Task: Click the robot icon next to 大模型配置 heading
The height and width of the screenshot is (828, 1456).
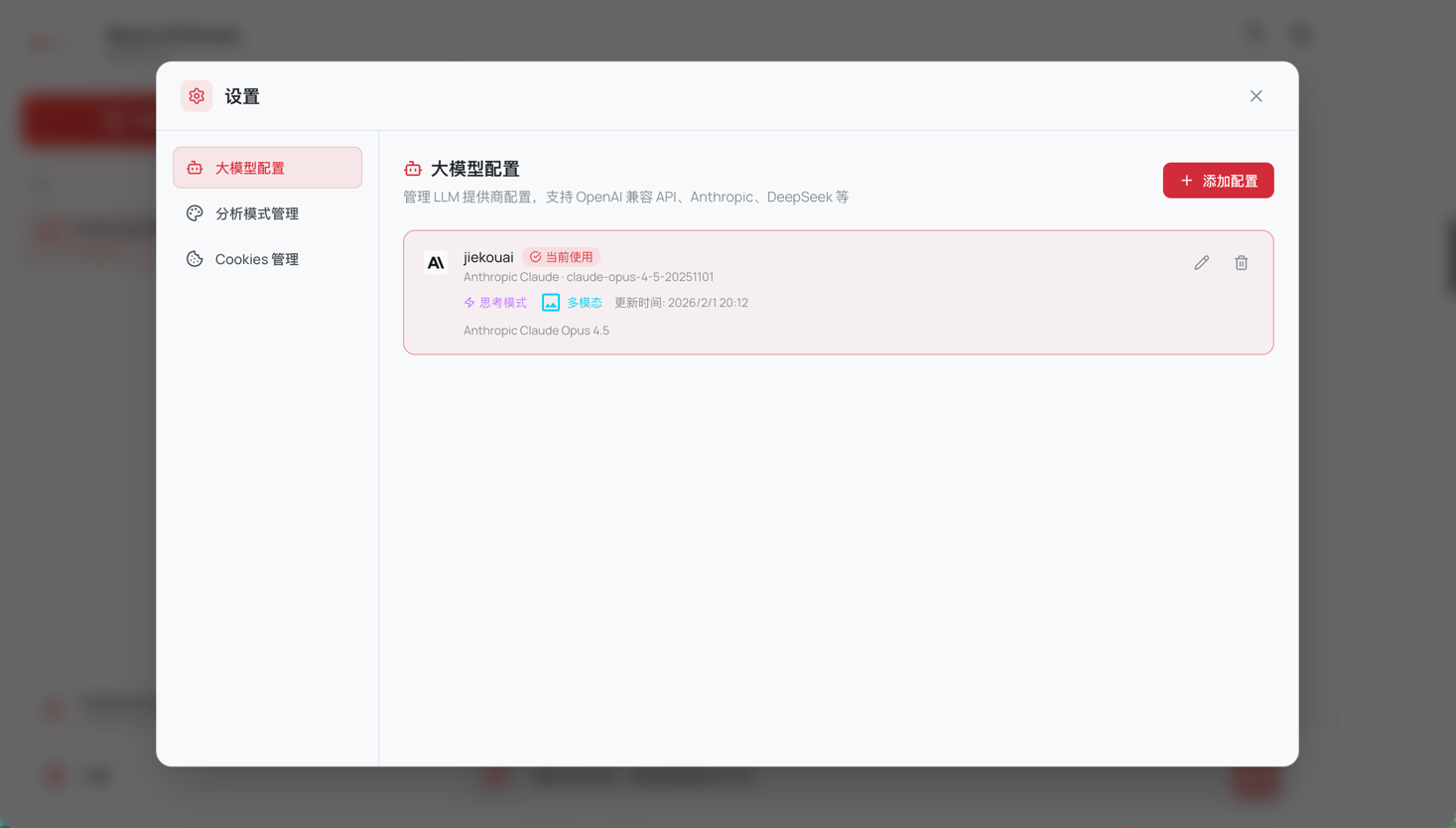Action: 413,170
